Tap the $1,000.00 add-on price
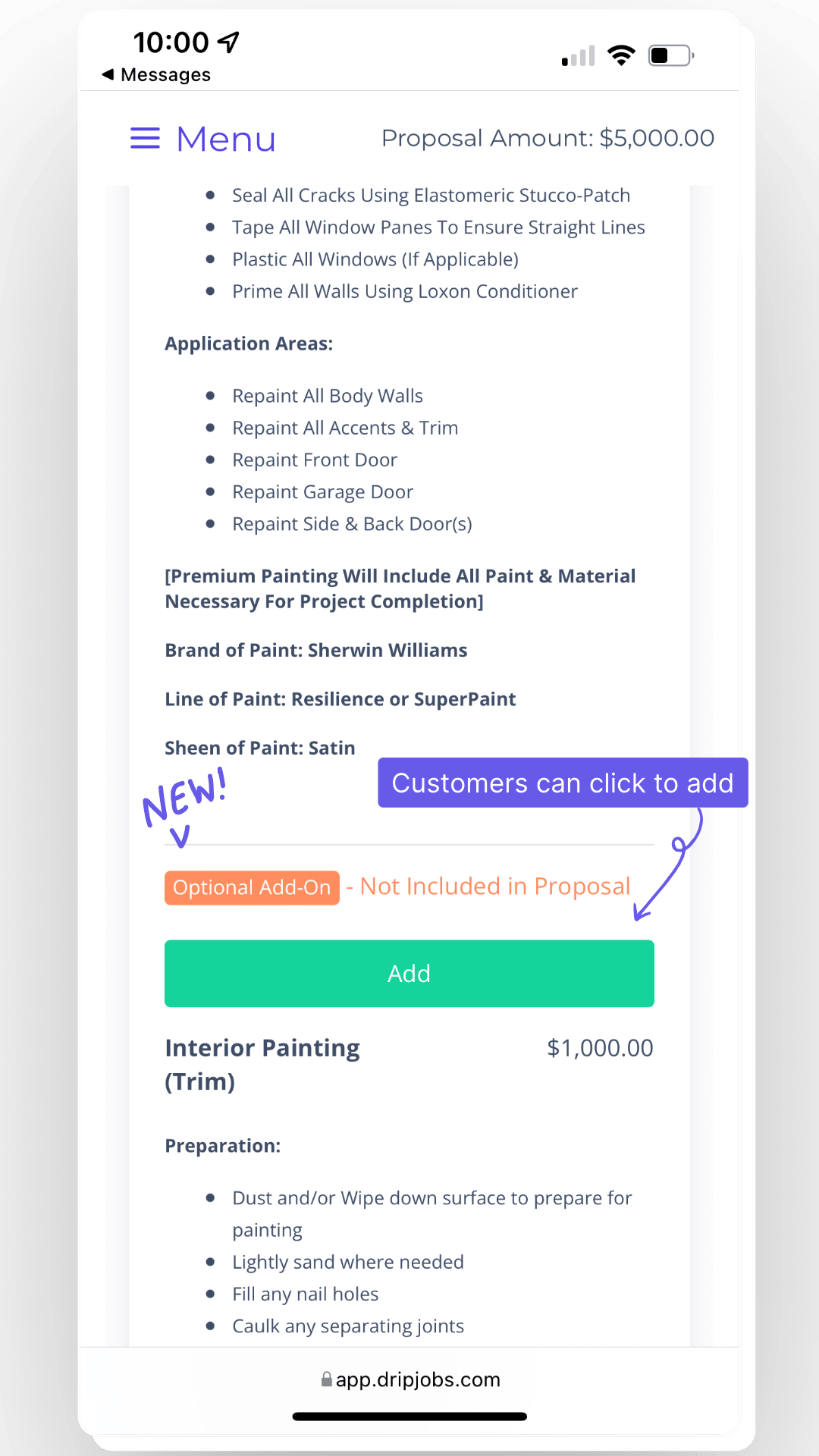The image size is (819, 1456). pyautogui.click(x=600, y=1048)
